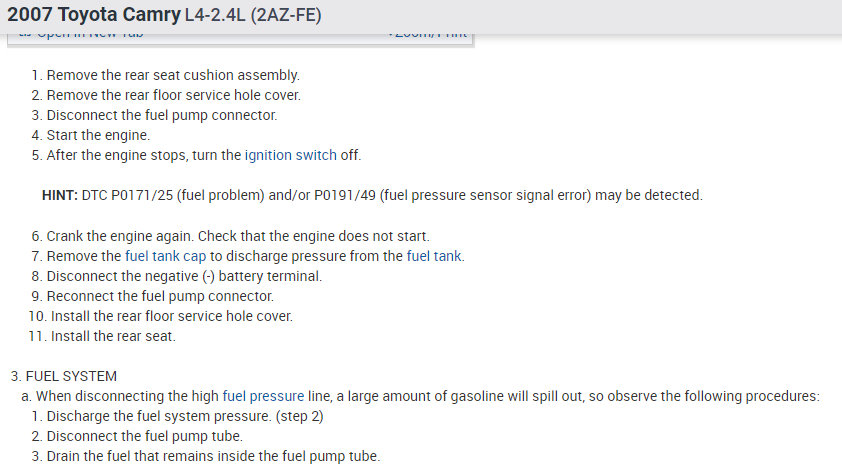
Task: Click the step about removing the service hole cover
Action: coord(173,95)
